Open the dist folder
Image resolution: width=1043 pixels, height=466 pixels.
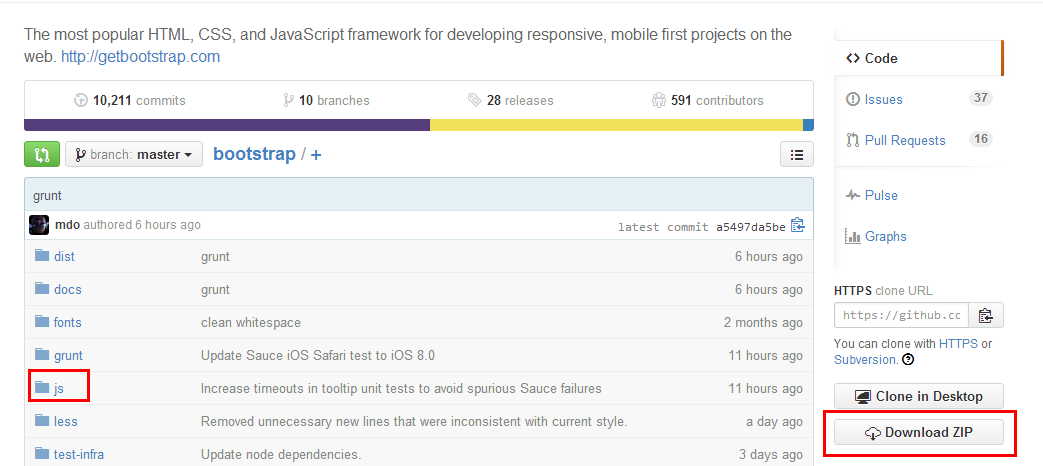(64, 257)
